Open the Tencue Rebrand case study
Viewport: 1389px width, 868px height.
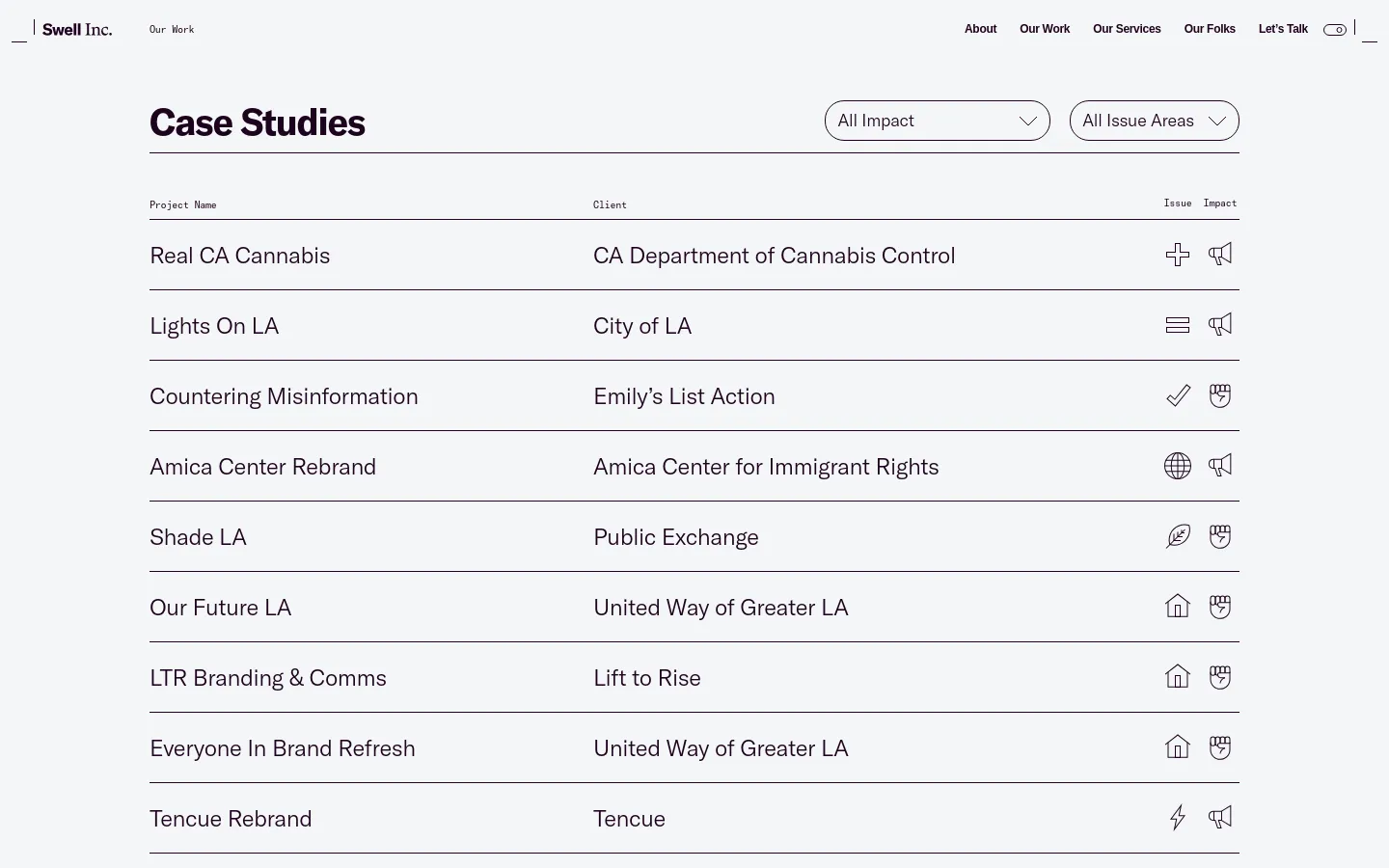(x=231, y=819)
